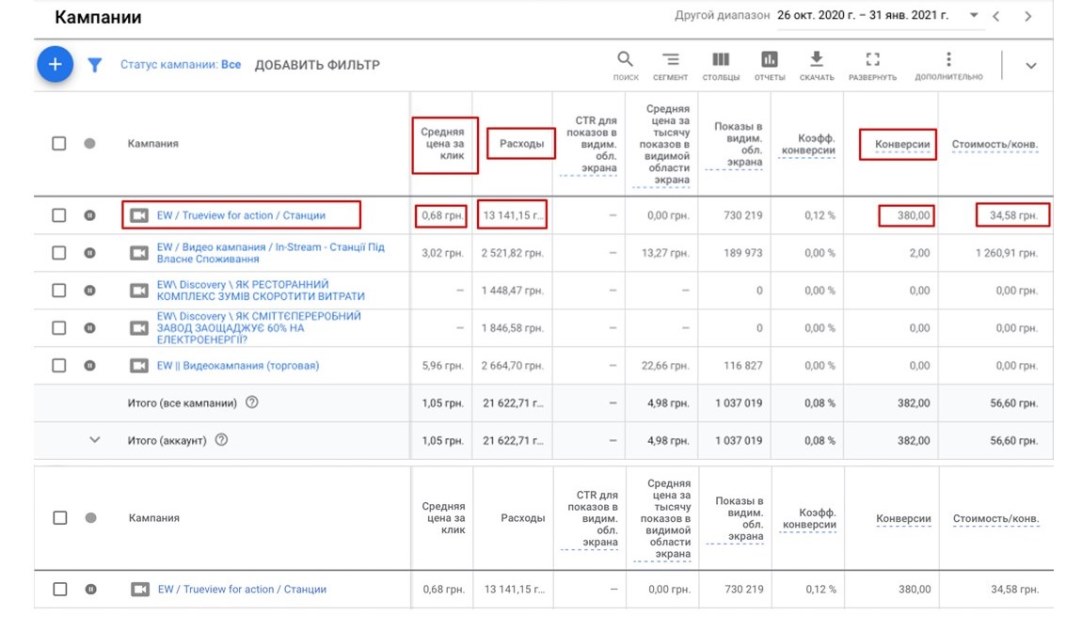Go to the next date range arrow
Image resolution: width=1082 pixels, height=631 pixels.
pyautogui.click(x=1027, y=16)
